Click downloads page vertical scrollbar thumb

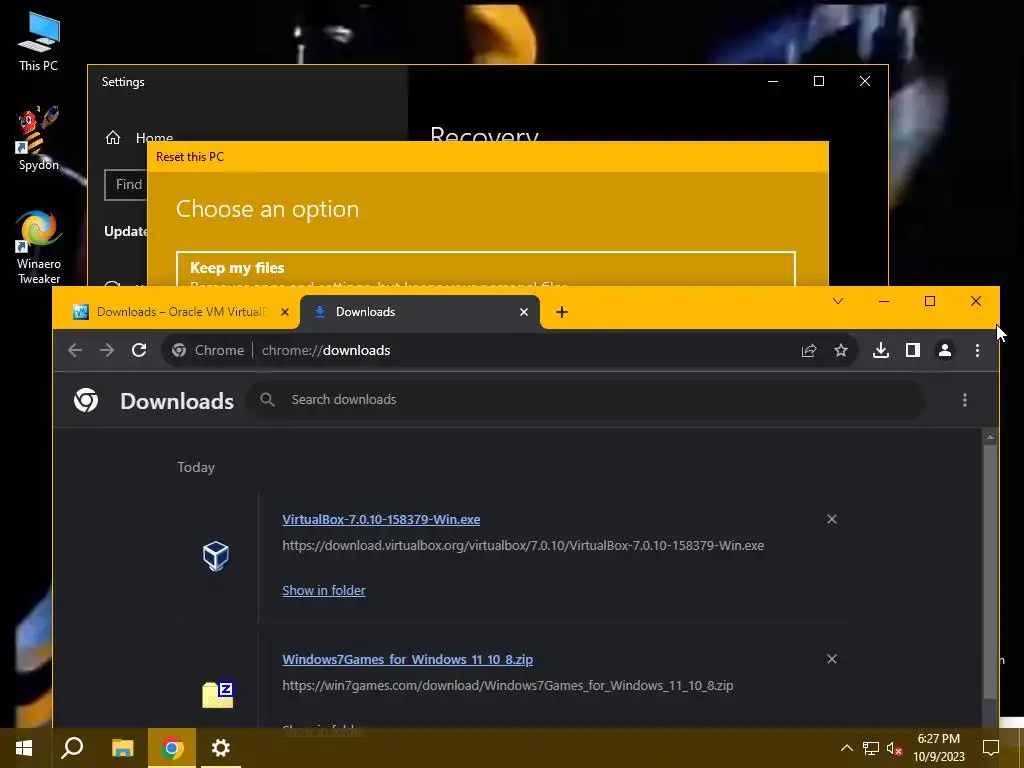pyautogui.click(x=990, y=572)
